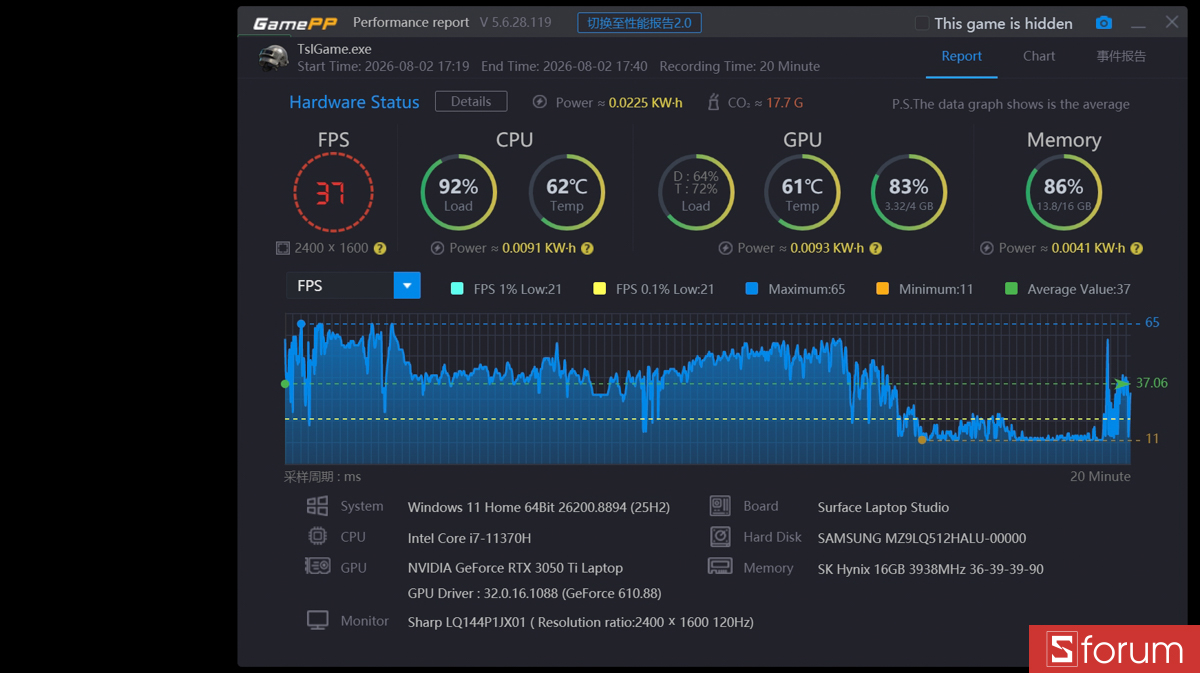
Task: Open the Report tab
Action: [961, 56]
